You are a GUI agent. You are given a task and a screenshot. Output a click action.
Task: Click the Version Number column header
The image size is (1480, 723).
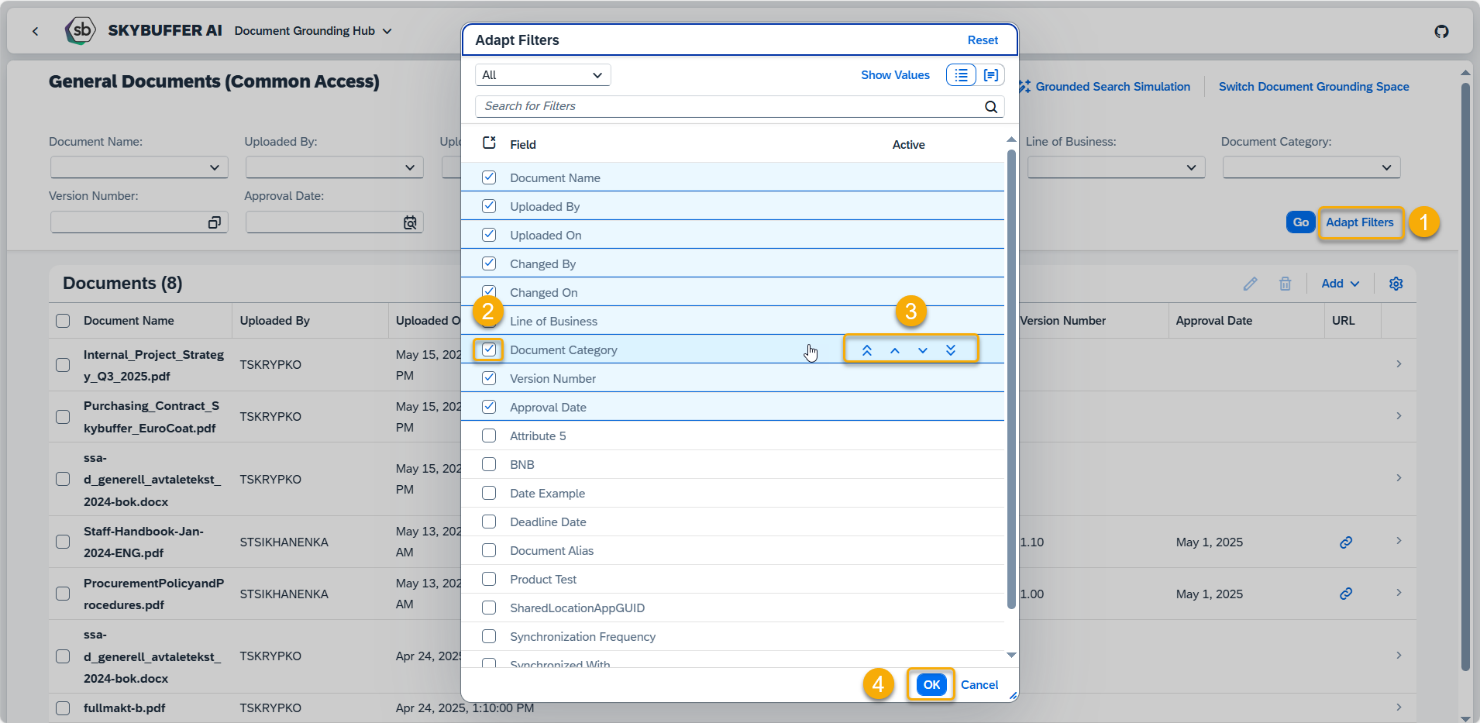pyautogui.click(x=1063, y=321)
